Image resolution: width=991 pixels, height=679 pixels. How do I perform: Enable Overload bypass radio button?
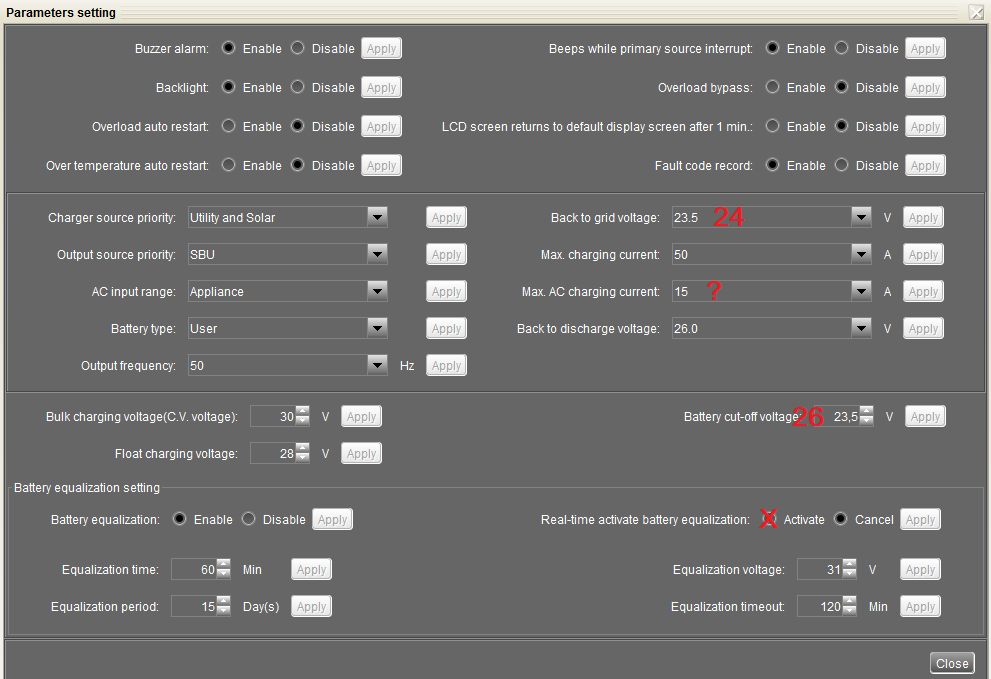pos(772,87)
